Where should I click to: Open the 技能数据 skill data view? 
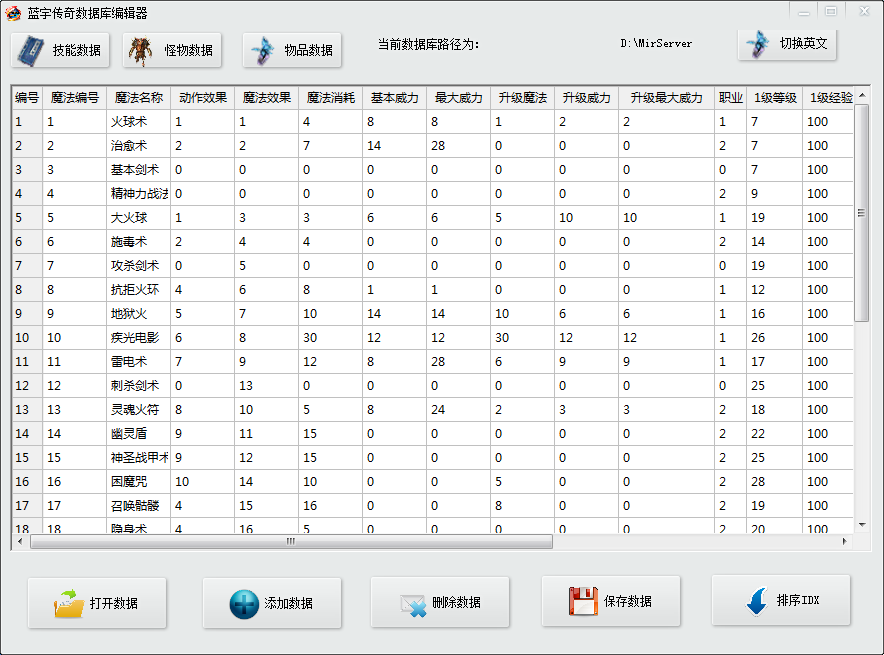(60, 50)
